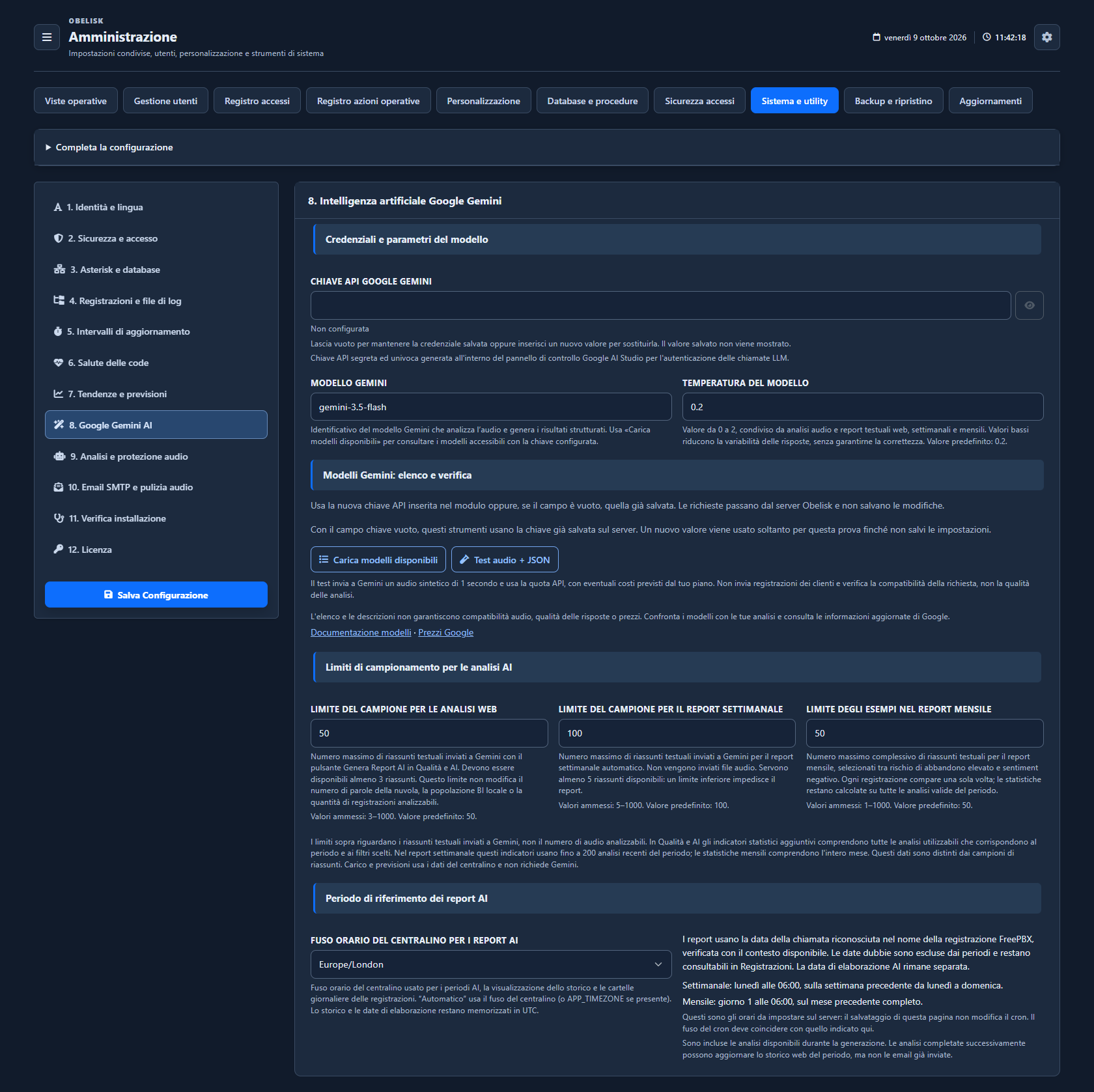Screen dimensions: 1094x1092
Task: Click the Chiave API Google Gemini field
Action: click(660, 305)
